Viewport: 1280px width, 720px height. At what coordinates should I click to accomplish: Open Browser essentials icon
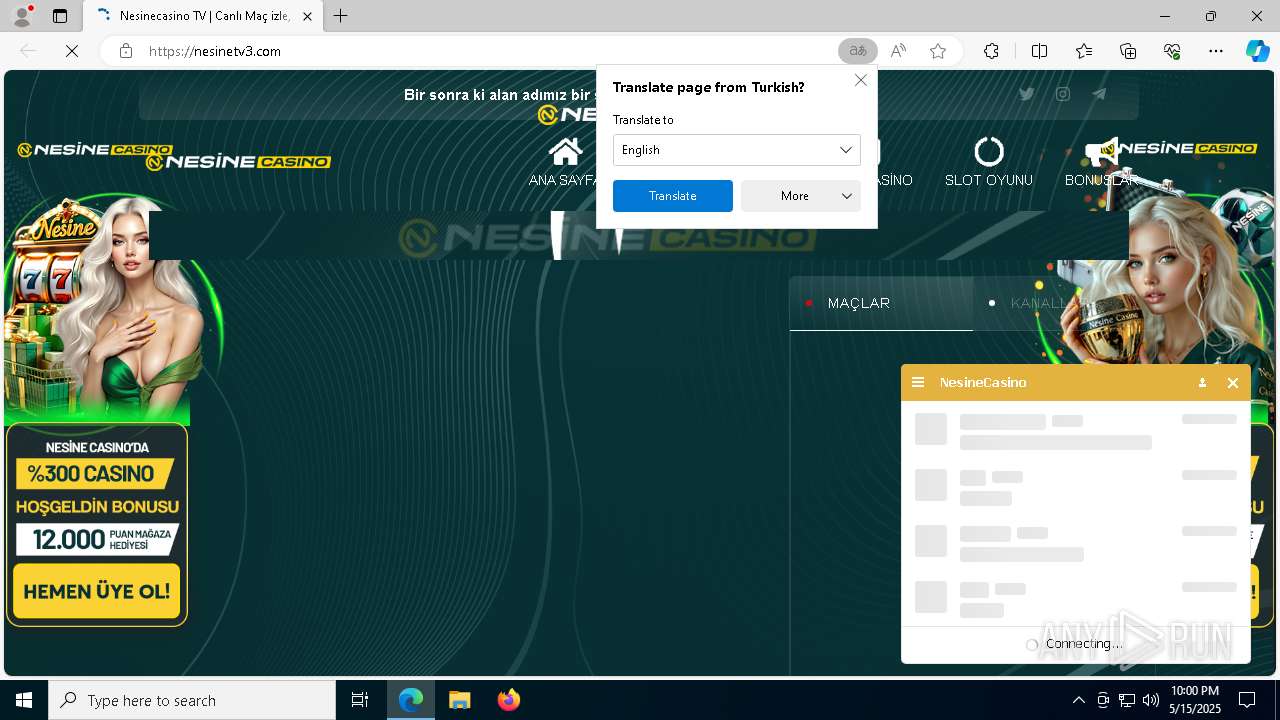1172,51
